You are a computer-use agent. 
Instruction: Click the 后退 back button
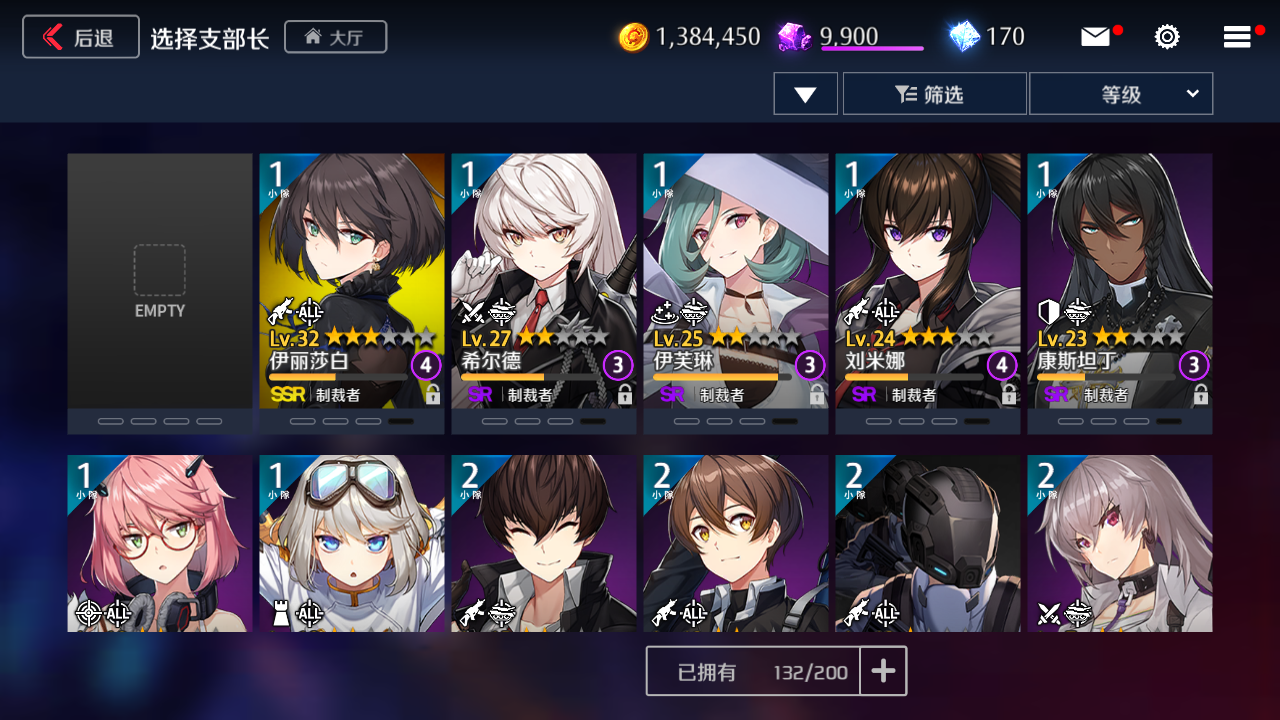[81, 37]
